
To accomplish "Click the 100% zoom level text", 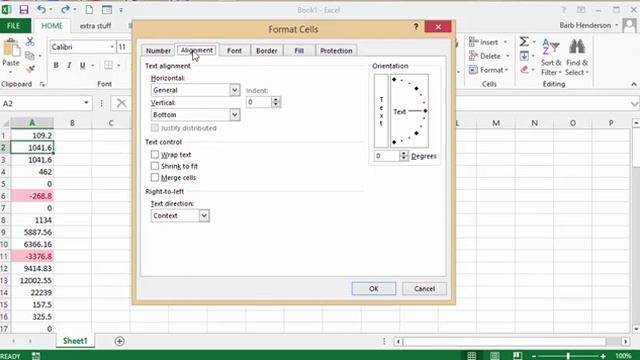I will pos(623,356).
